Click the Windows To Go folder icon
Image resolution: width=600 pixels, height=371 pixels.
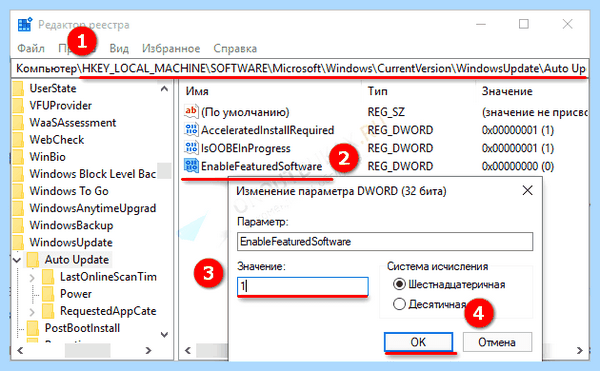[x=18, y=191]
